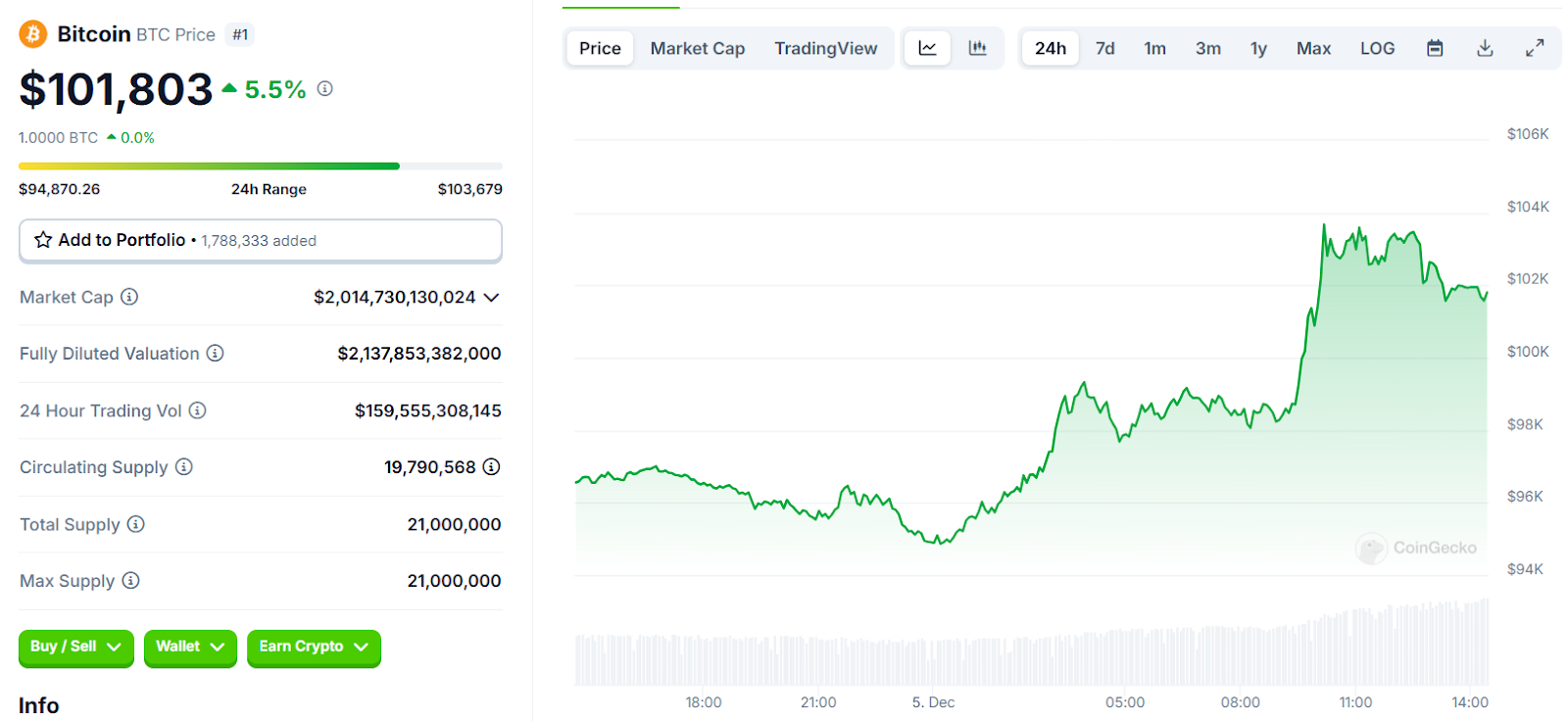Select the 3m time range
Viewport: 1568px width, 721px height.
tap(1208, 48)
